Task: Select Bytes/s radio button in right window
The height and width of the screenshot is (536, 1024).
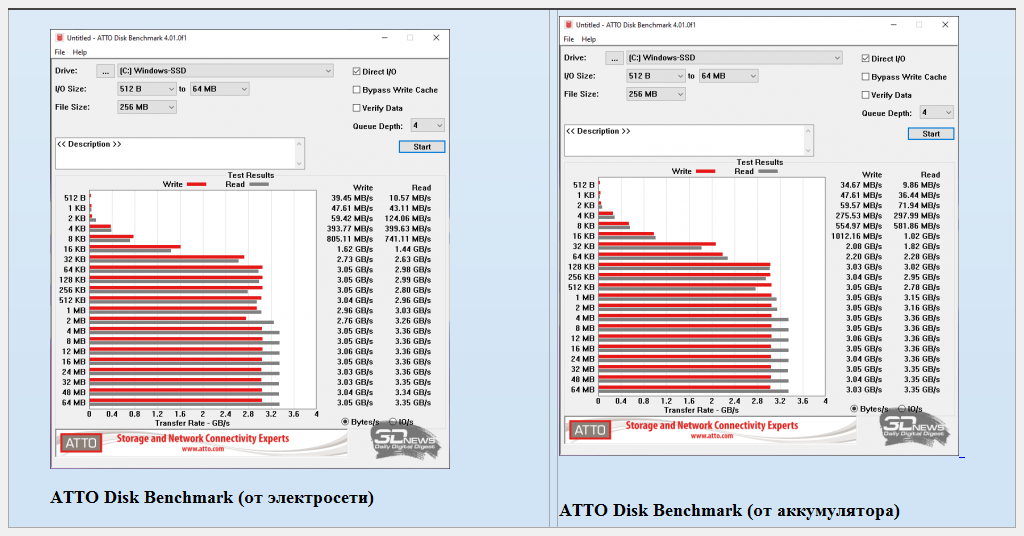Action: tap(854, 409)
